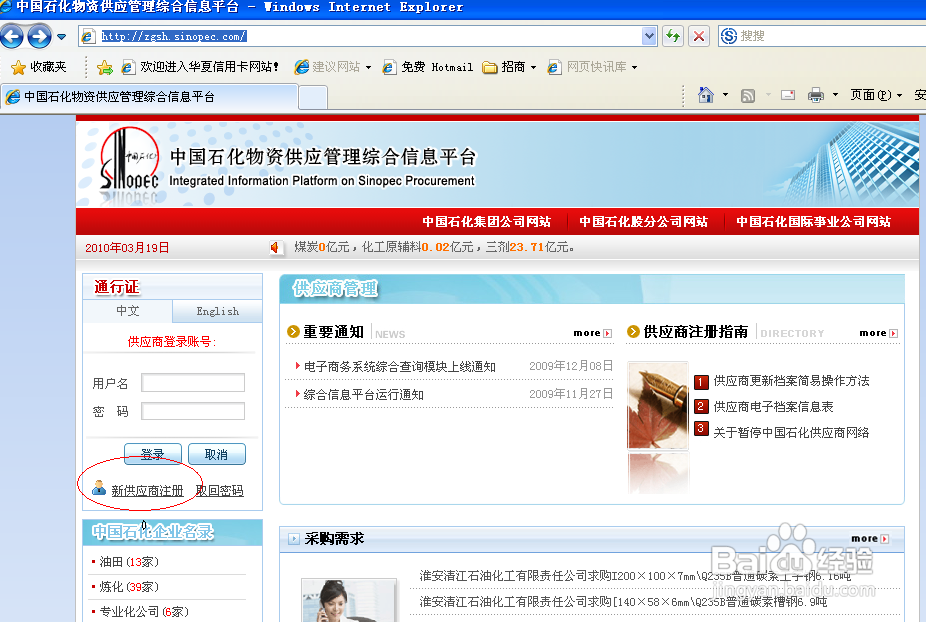The width and height of the screenshot is (926, 622).
Task: Click the 采购需求 section arrow icon
Action: pyautogui.click(x=294, y=539)
